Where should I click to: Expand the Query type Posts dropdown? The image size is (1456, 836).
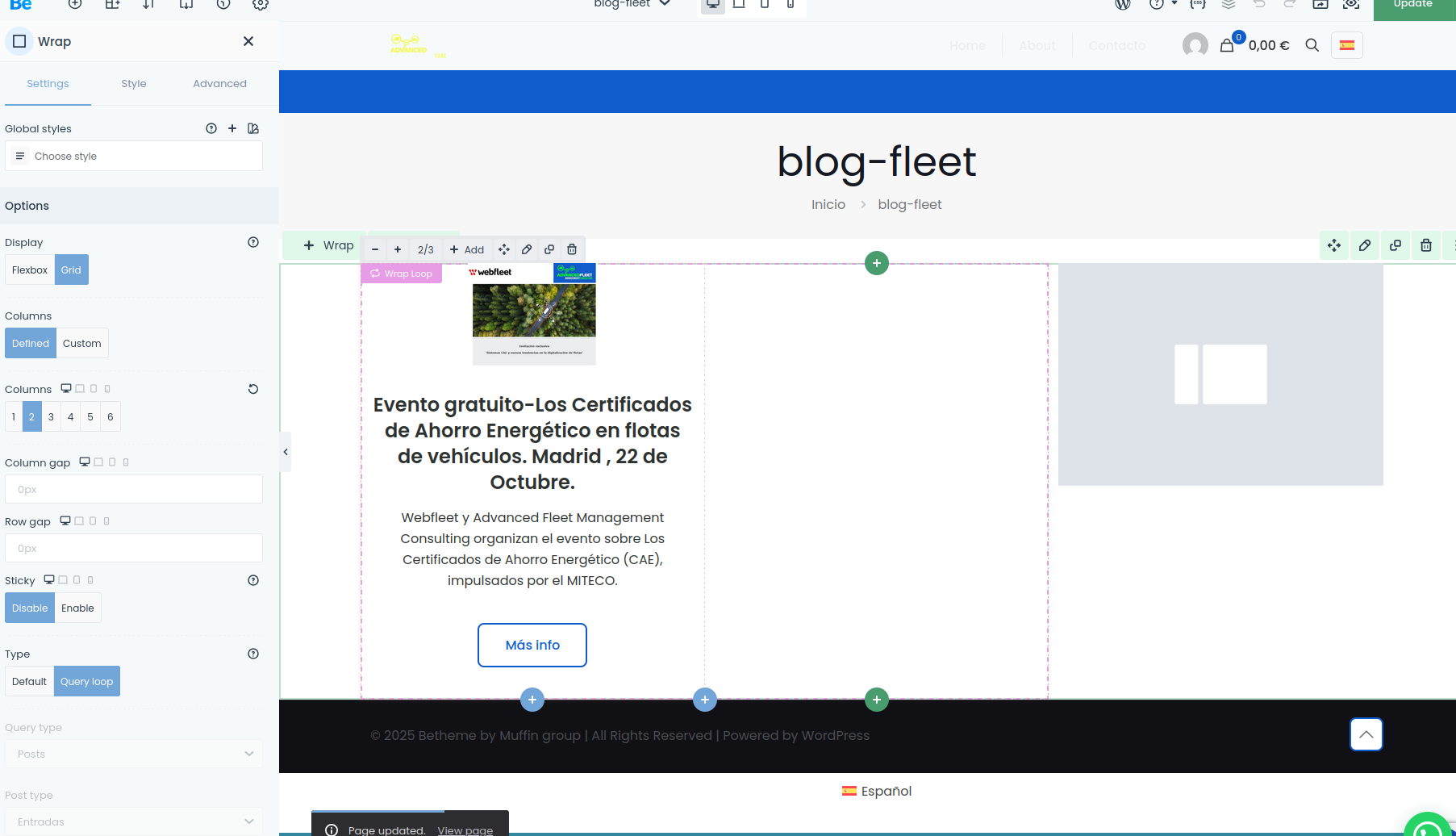[x=134, y=754]
